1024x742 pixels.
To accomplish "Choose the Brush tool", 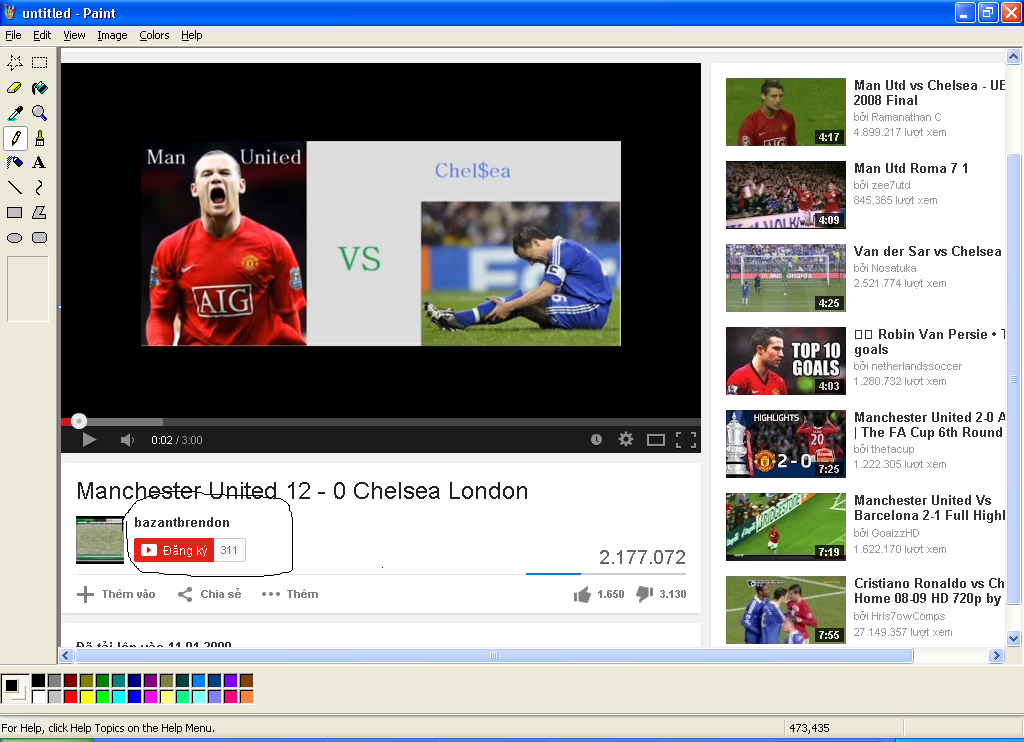I will click(39, 138).
